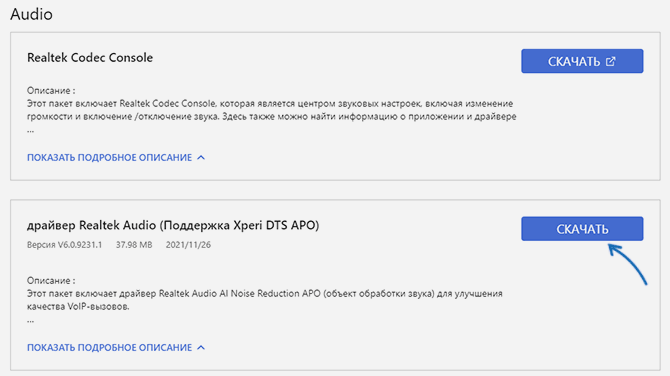
Task: Download the Realtek Audio driver package
Action: point(582,229)
